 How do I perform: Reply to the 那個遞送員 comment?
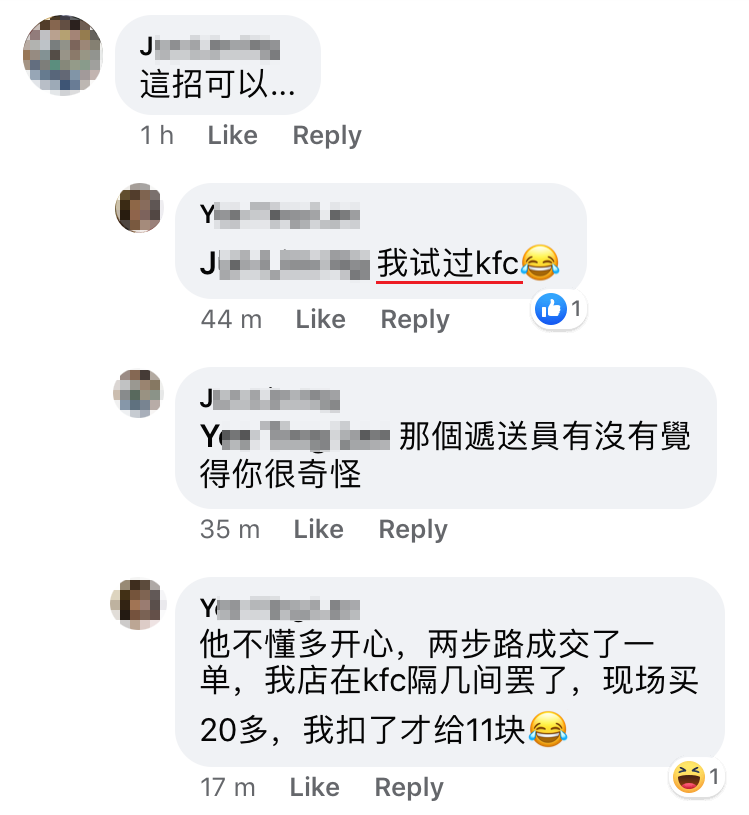tap(413, 530)
